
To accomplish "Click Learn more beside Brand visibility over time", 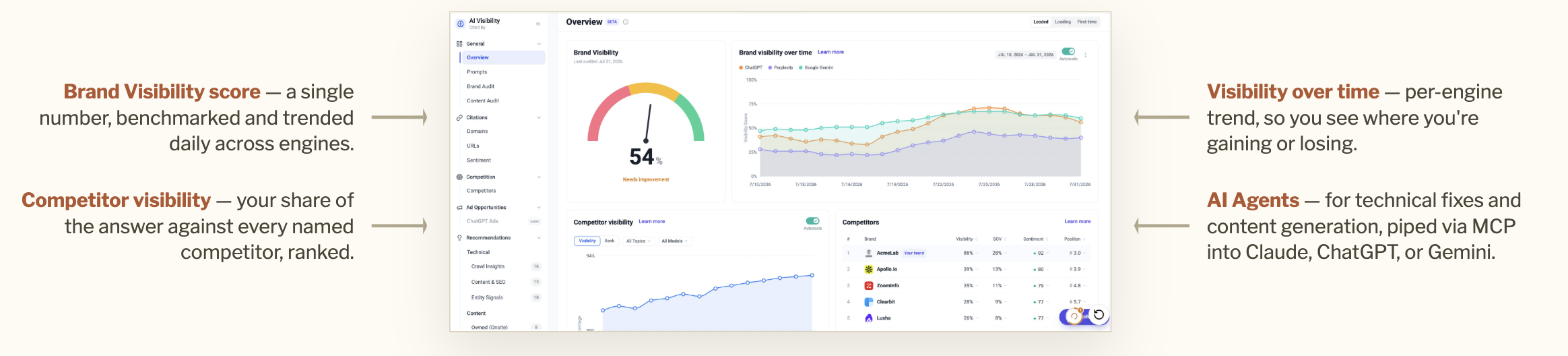I will (830, 52).
